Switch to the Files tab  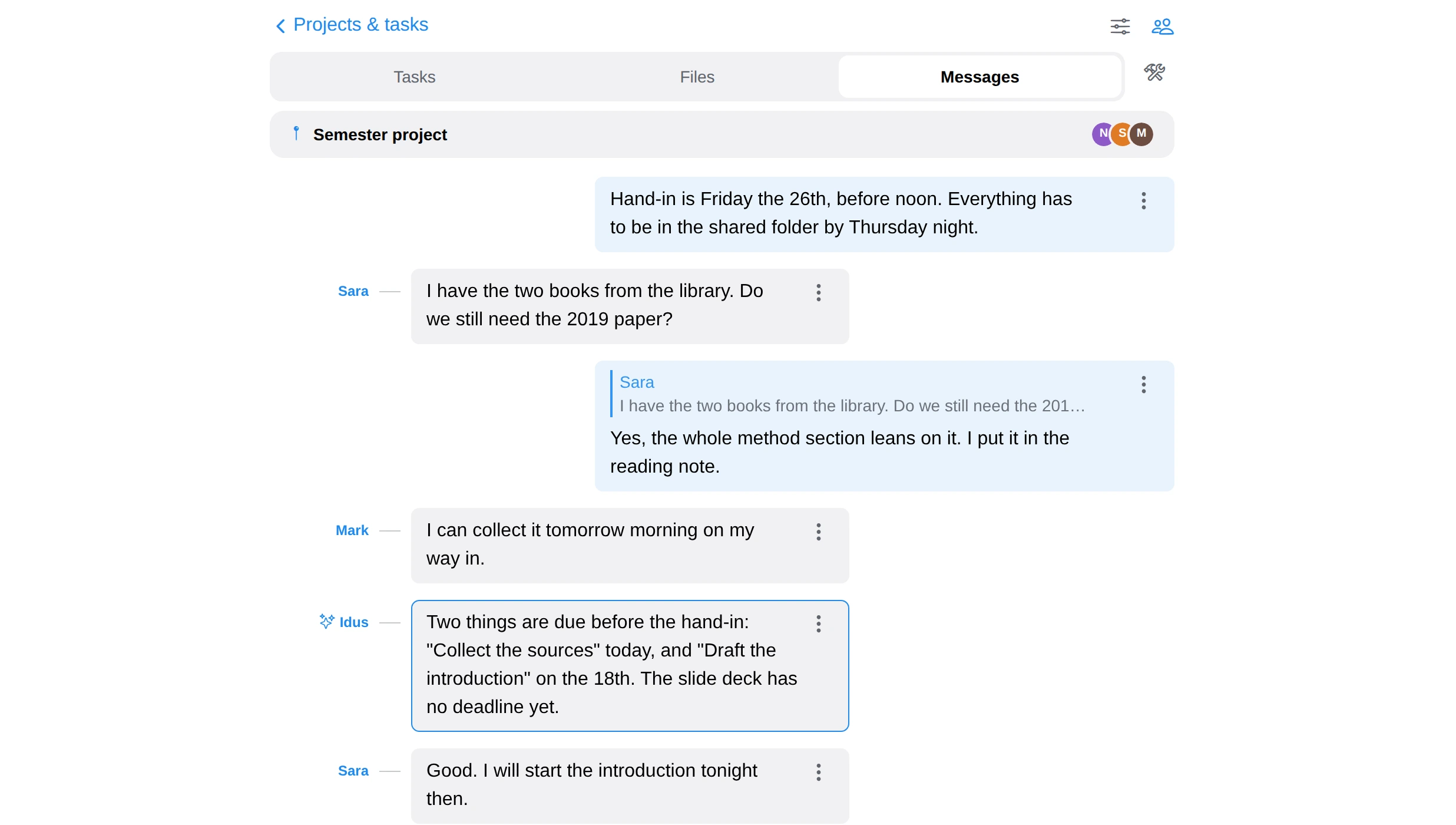click(x=697, y=77)
